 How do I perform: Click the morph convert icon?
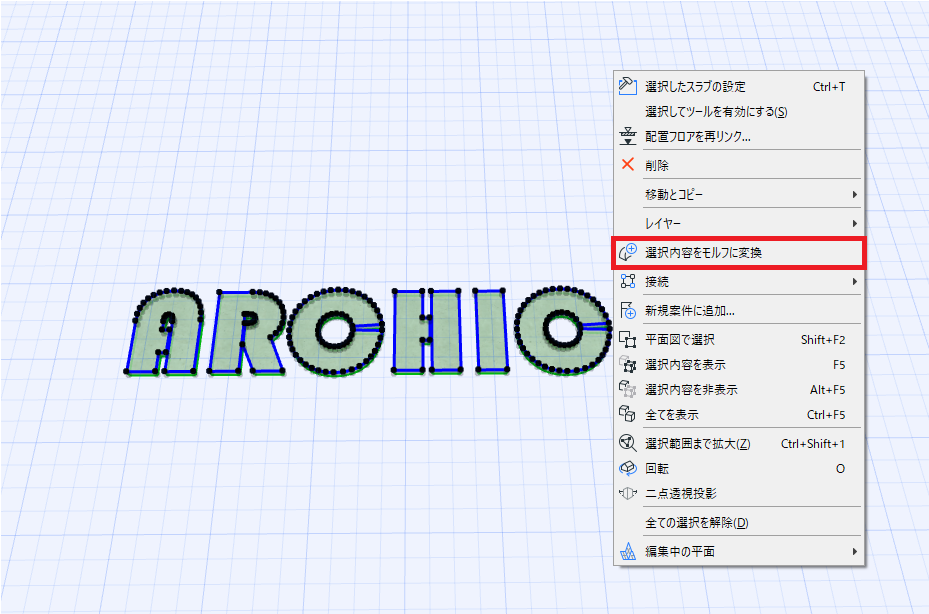tap(627, 252)
